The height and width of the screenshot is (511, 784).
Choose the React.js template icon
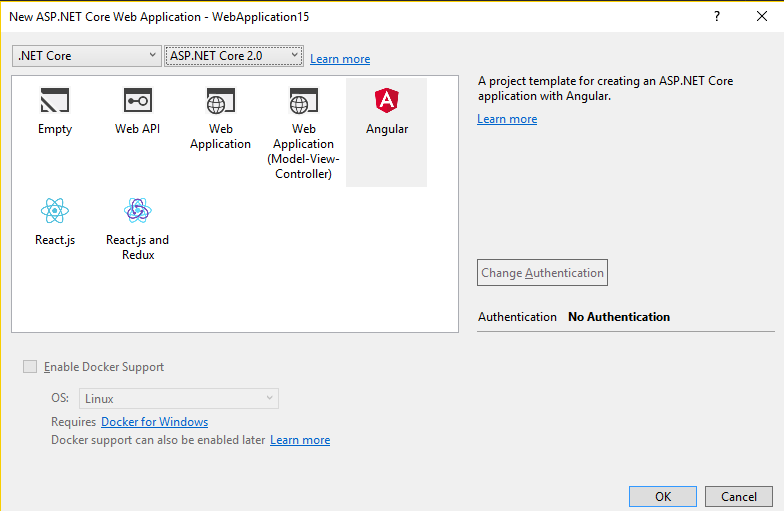tap(54, 210)
